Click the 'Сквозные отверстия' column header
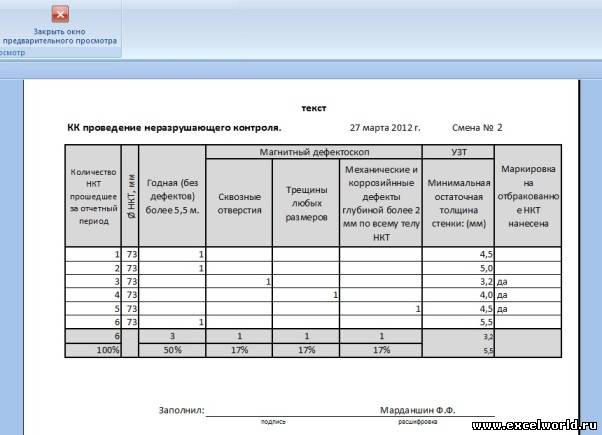Viewport: 602px width, 435px height. click(x=239, y=203)
